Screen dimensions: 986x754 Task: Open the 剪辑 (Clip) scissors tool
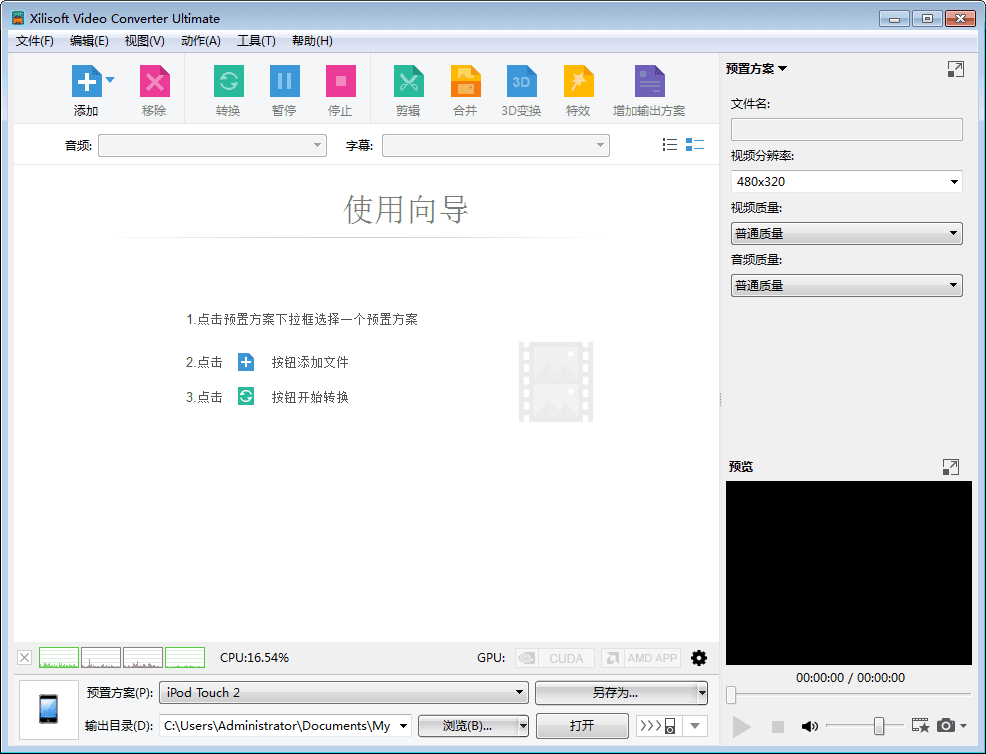point(409,81)
